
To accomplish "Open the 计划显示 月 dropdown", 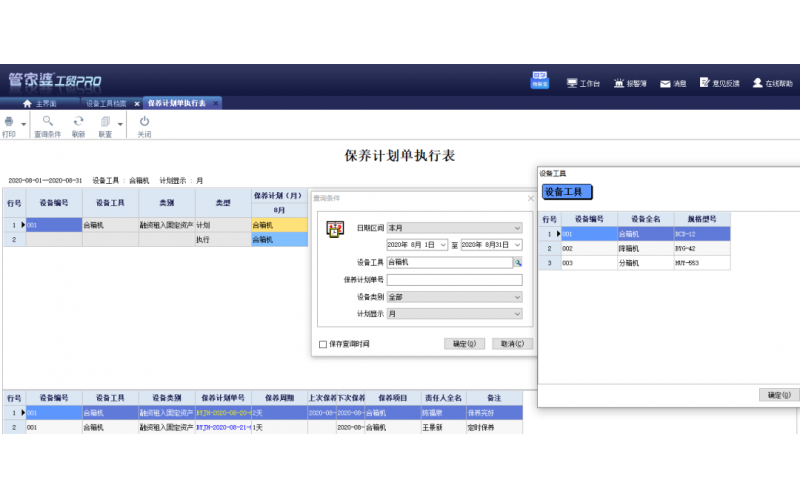I will coord(455,314).
